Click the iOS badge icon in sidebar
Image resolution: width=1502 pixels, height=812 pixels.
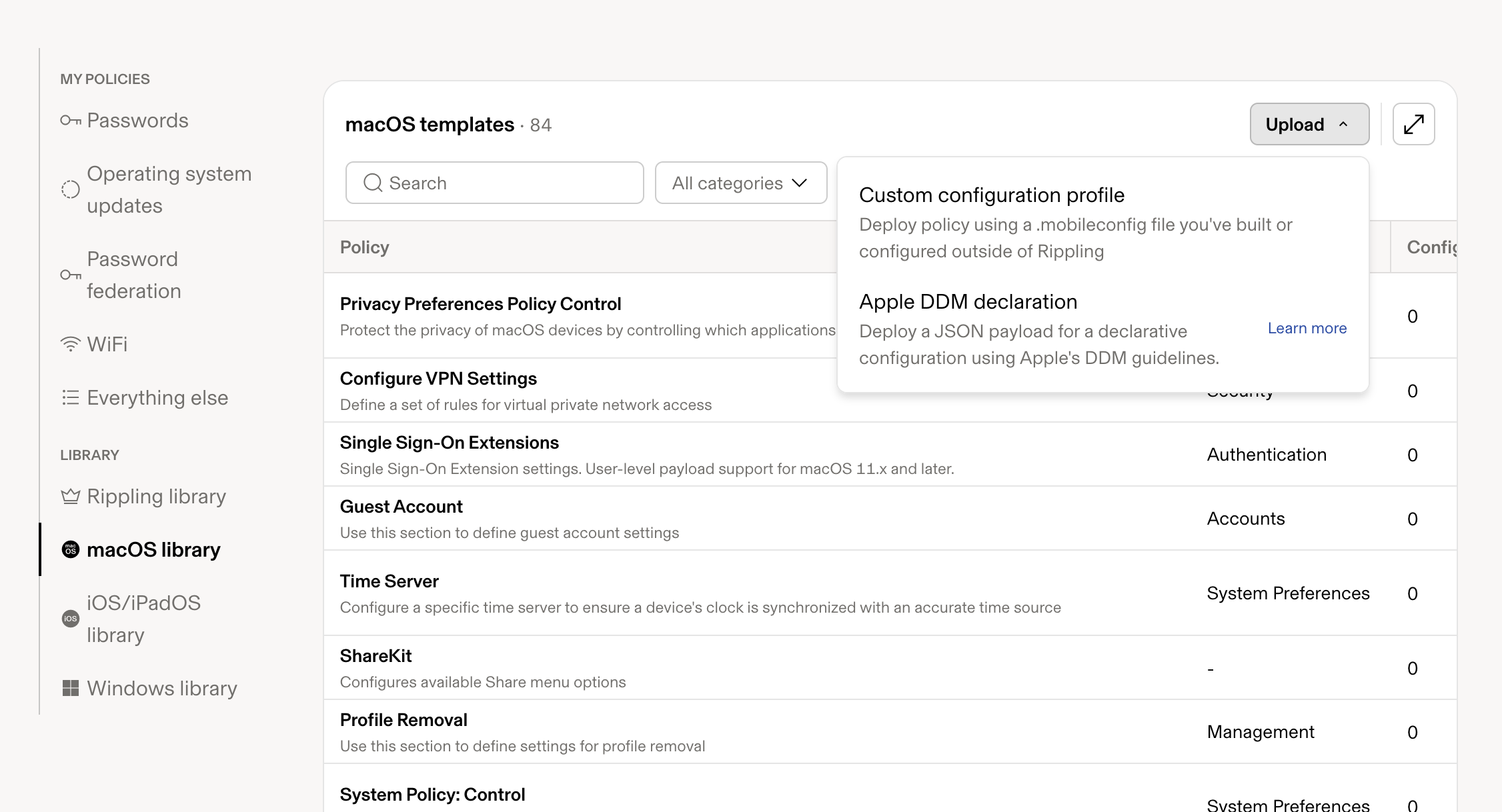pos(71,619)
